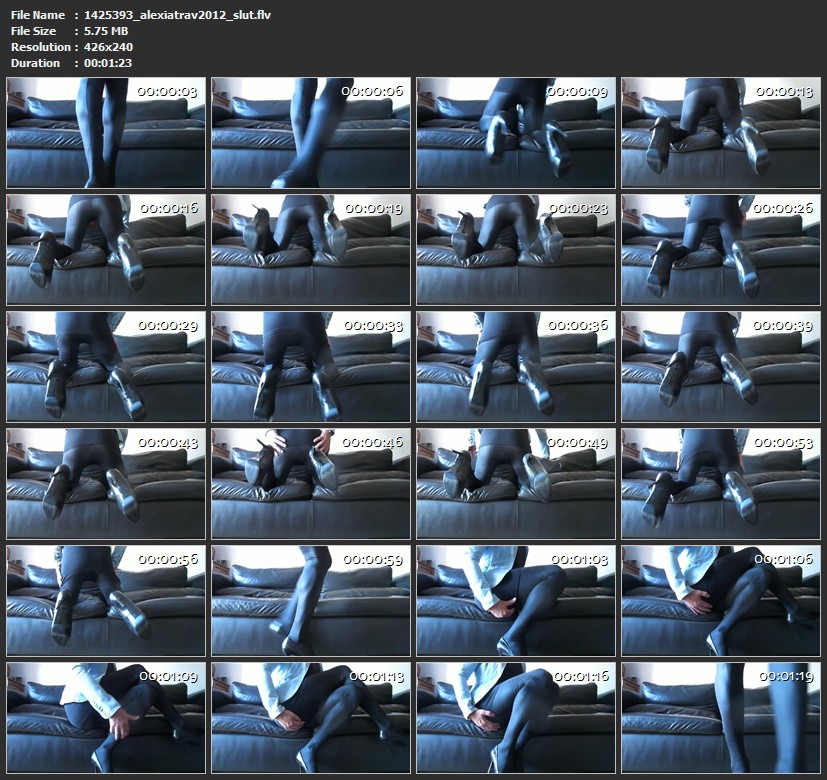
Task: Click the last frame at 00:01:19
Action: 721,717
